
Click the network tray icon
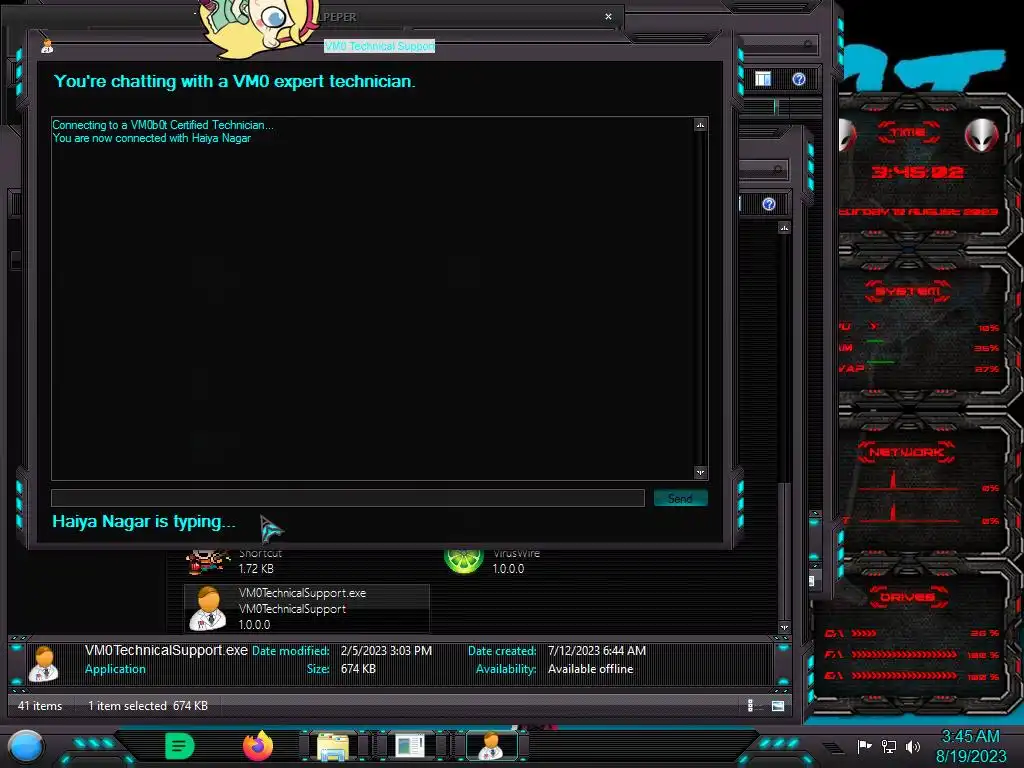pos(889,746)
